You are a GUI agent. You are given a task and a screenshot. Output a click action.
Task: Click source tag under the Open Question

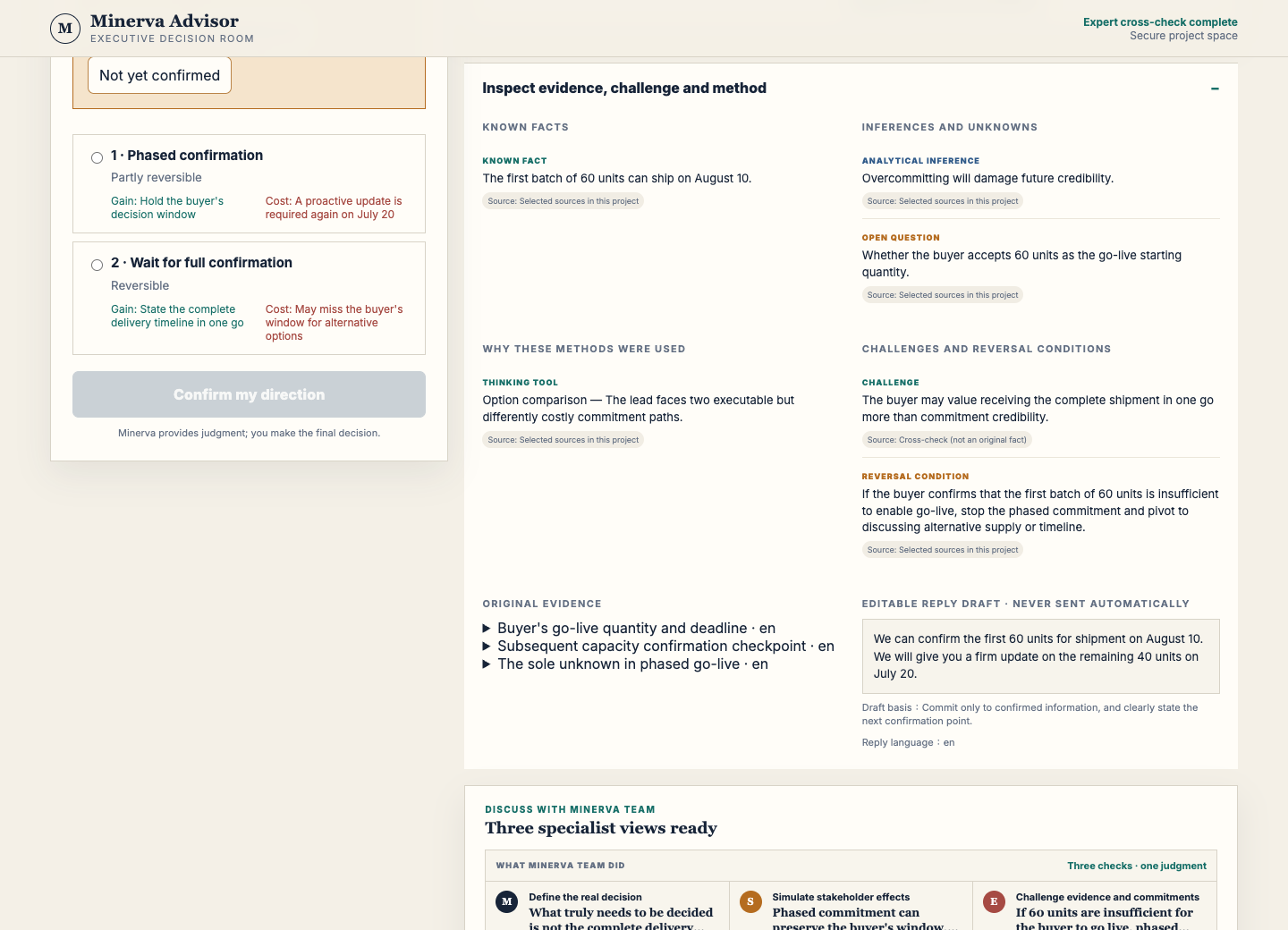point(943,295)
